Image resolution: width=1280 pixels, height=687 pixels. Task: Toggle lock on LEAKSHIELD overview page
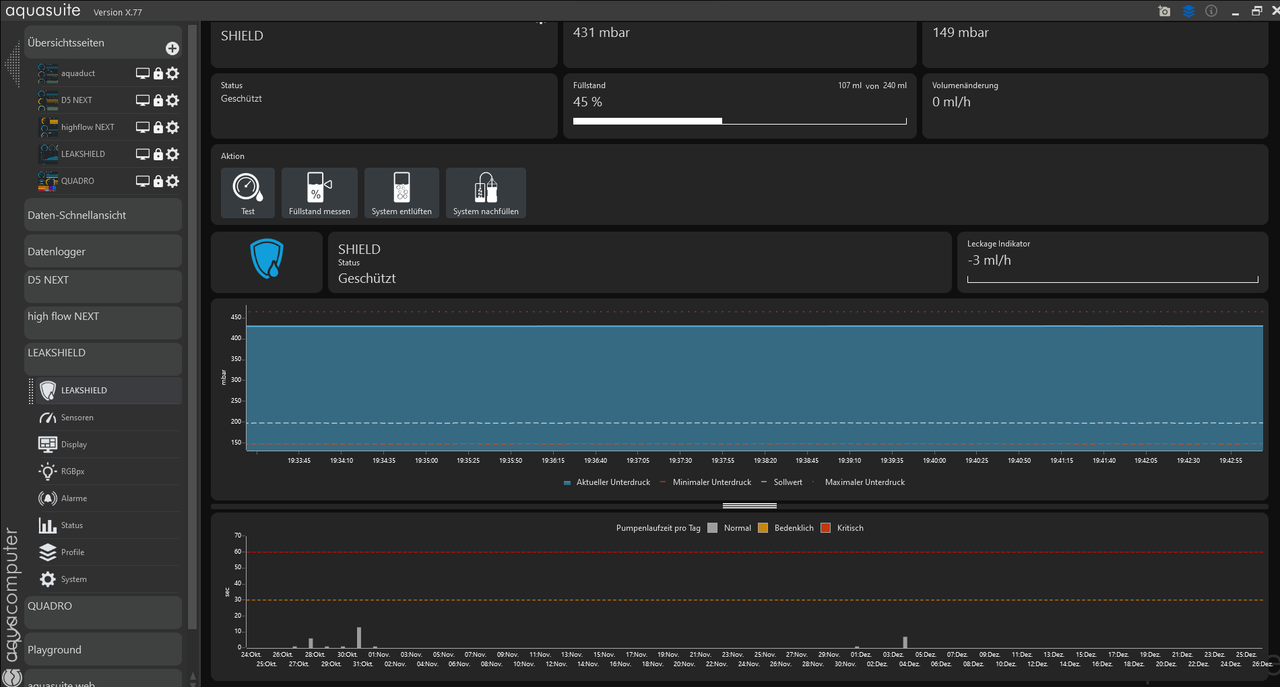[158, 154]
